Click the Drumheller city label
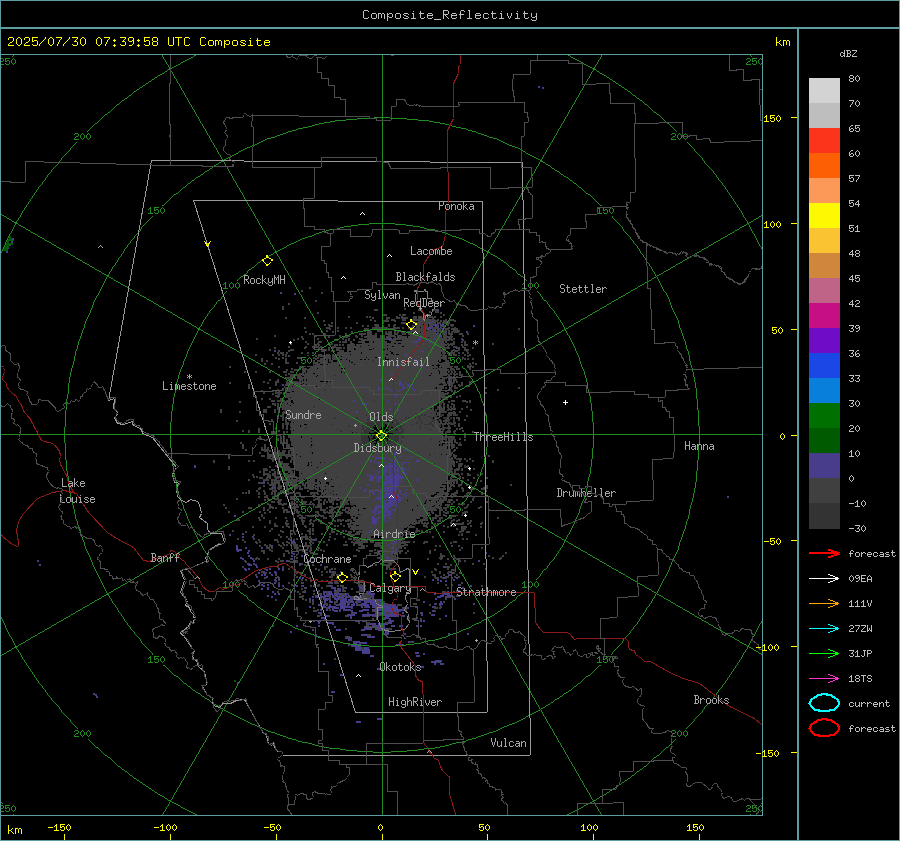 pyautogui.click(x=586, y=493)
